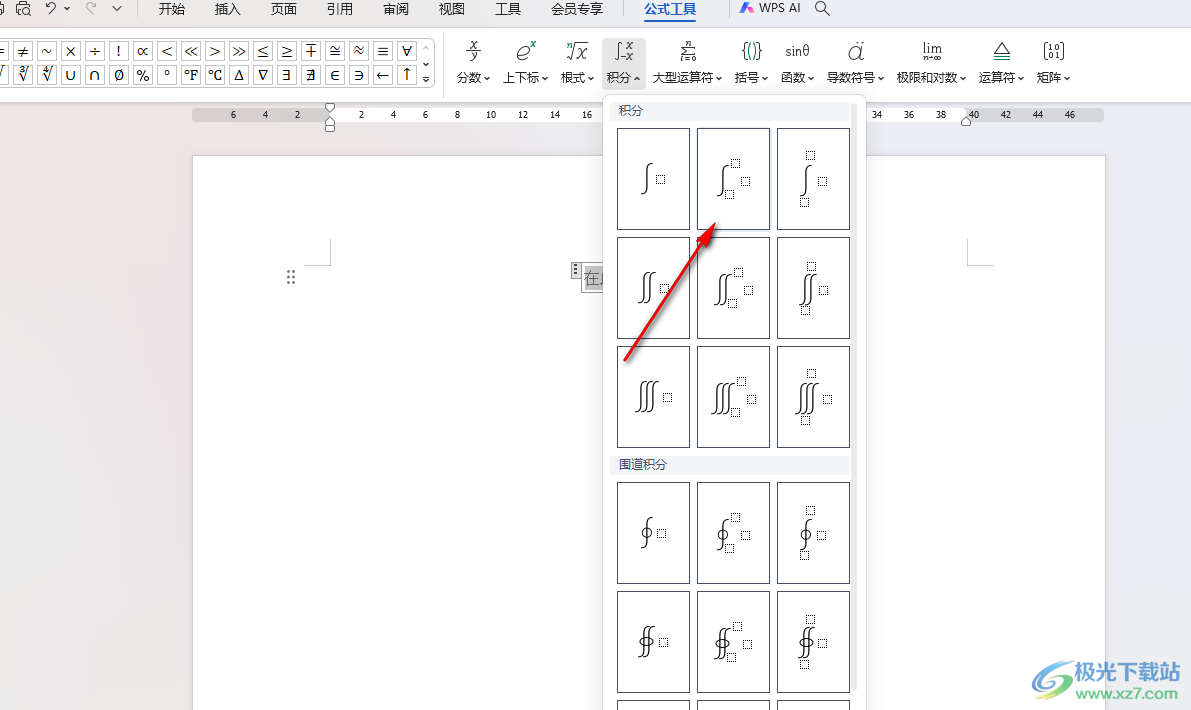Insert the not-equal symbol

[x=23, y=51]
